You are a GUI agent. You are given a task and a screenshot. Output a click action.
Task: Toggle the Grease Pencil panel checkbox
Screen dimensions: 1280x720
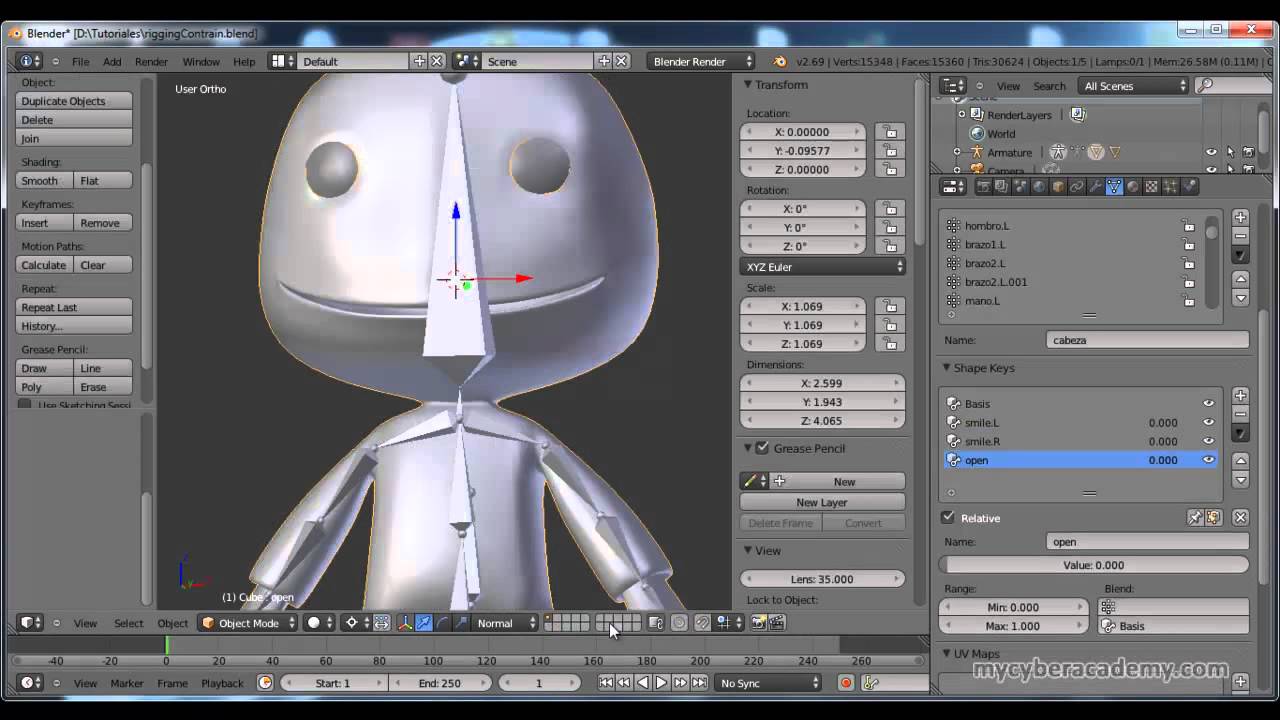(x=762, y=447)
